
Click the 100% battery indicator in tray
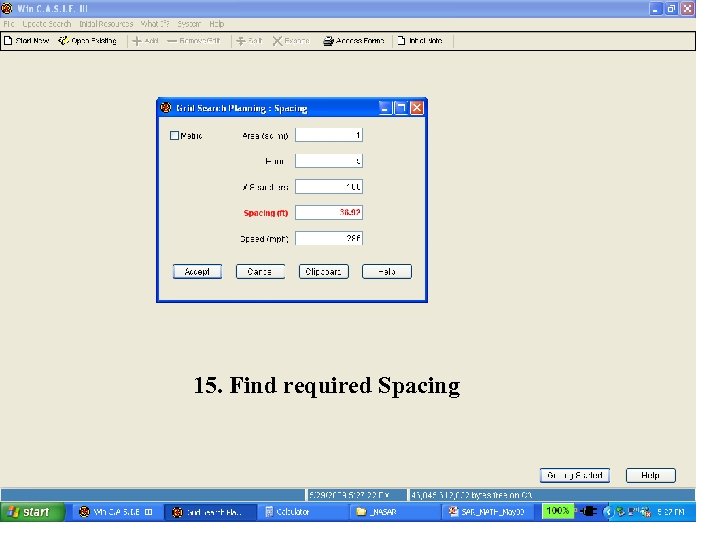(557, 511)
